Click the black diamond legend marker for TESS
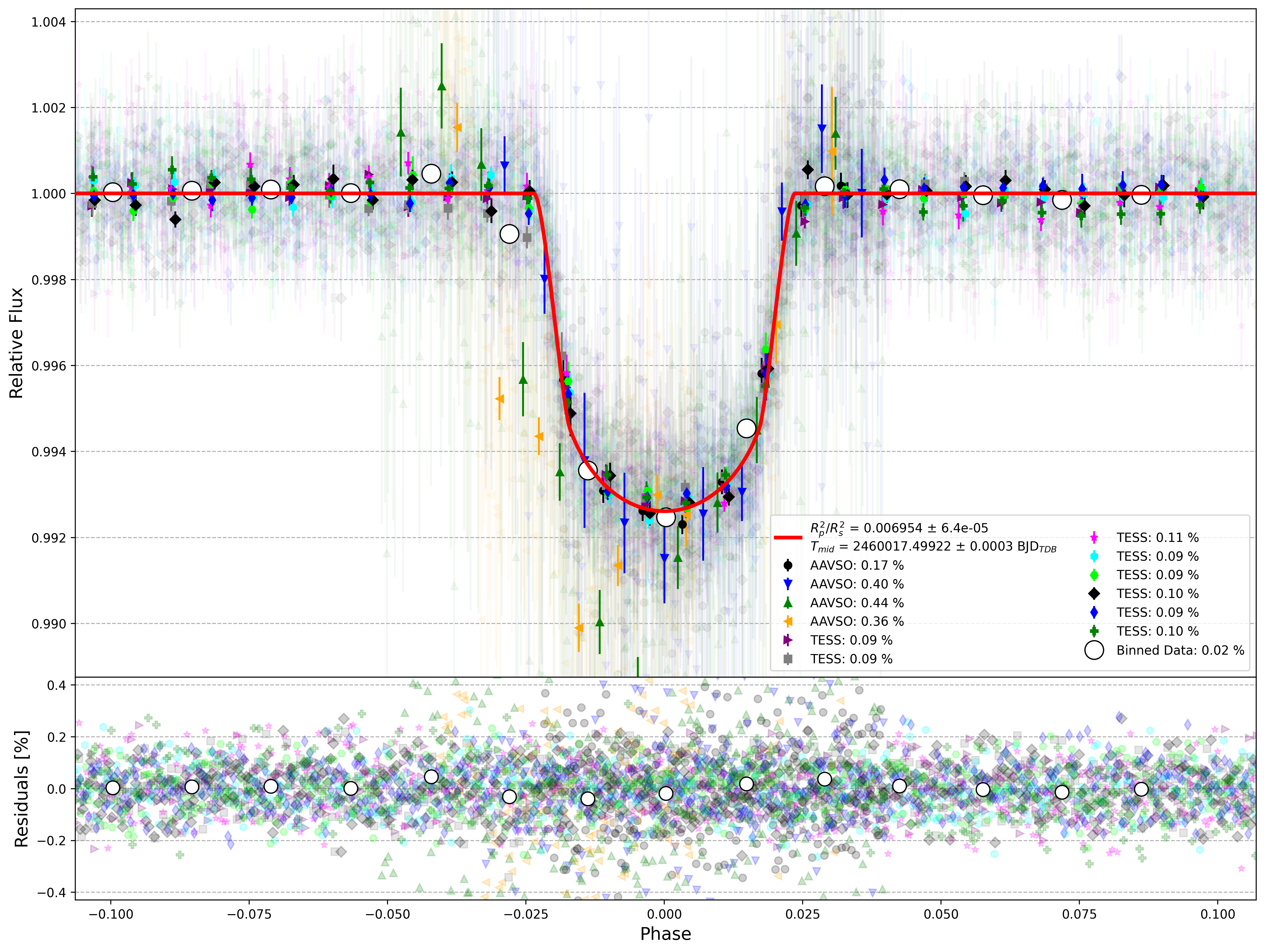Image resolution: width=1265 pixels, height=952 pixels. pos(1094,593)
